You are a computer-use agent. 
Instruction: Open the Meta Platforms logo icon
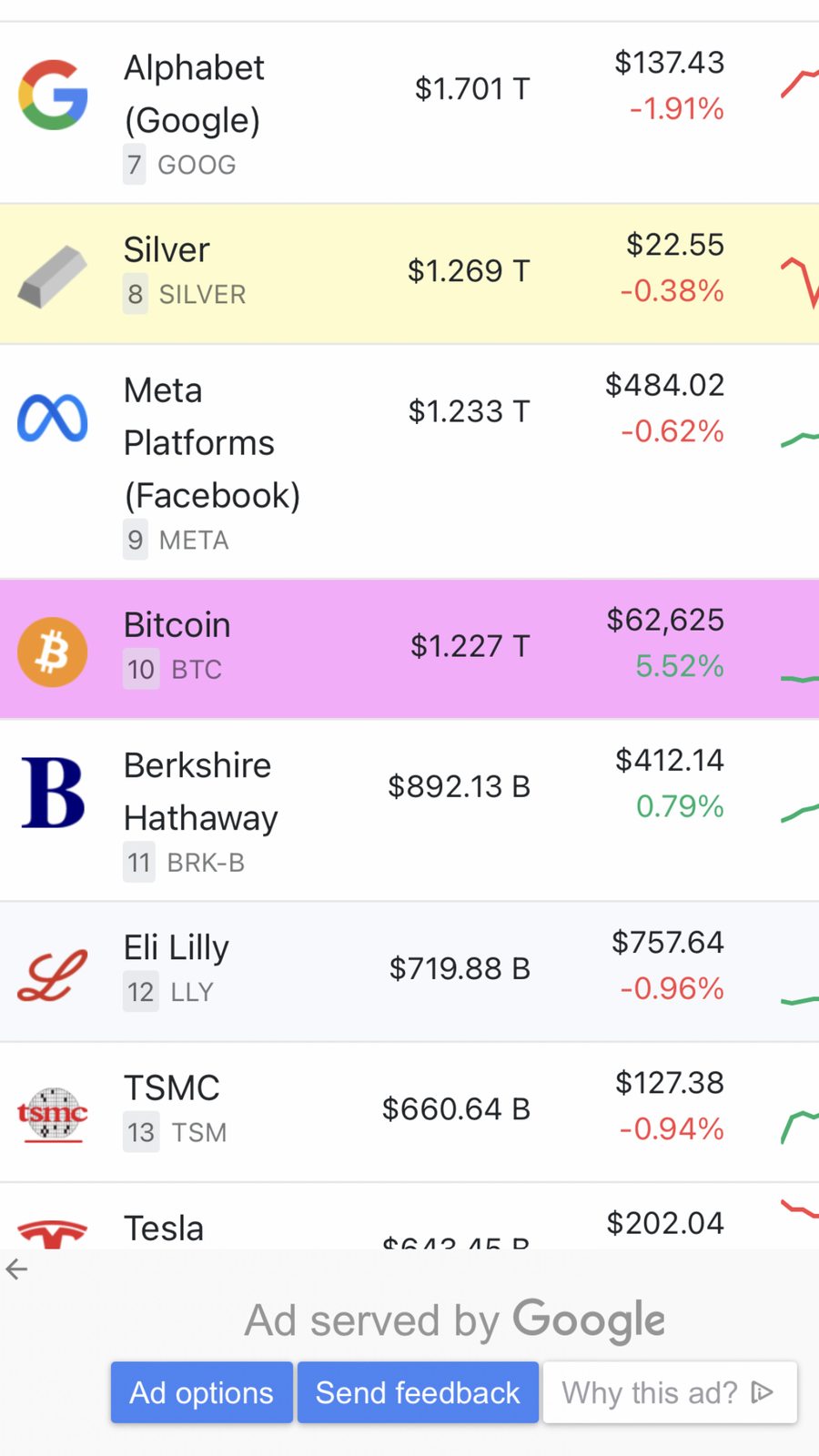[53, 418]
